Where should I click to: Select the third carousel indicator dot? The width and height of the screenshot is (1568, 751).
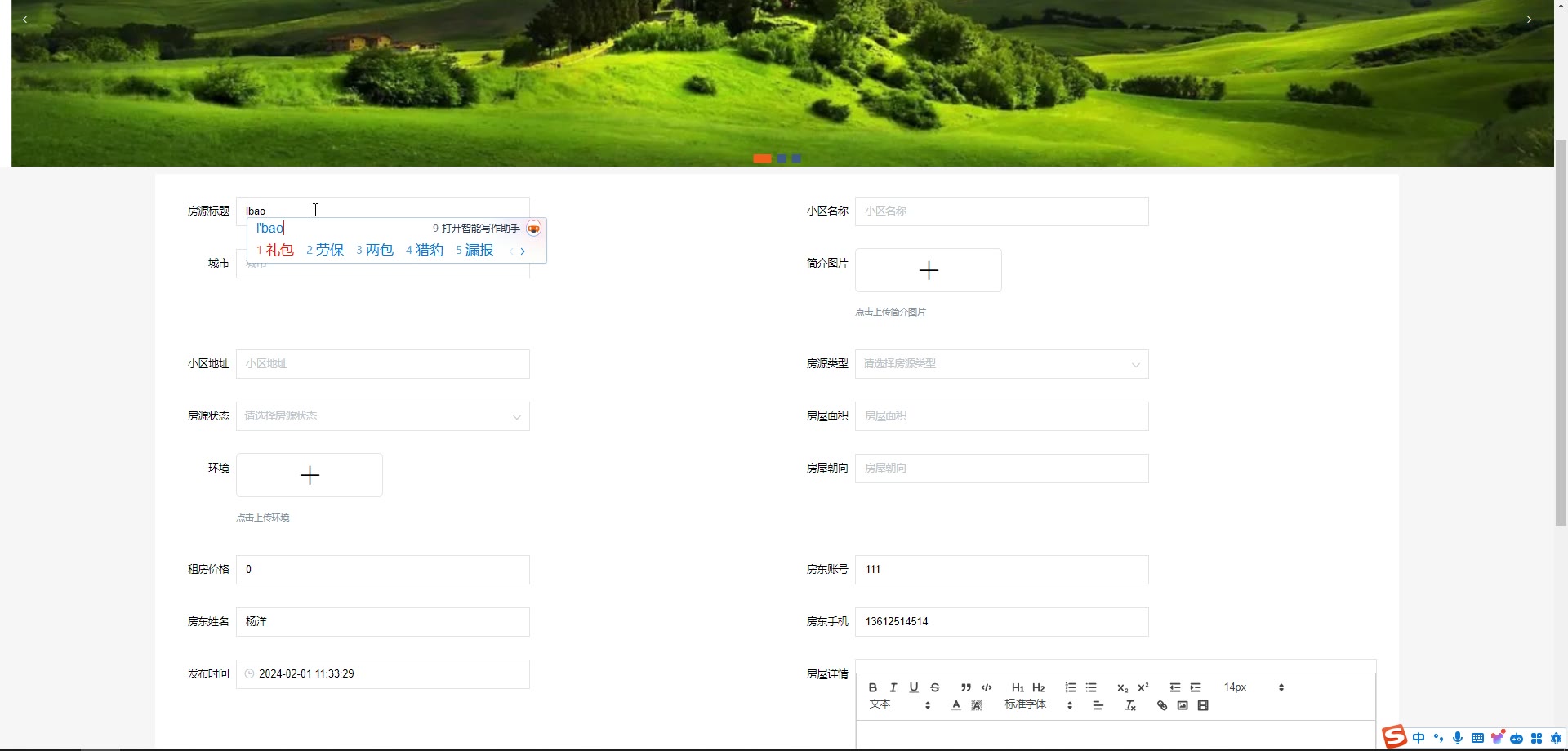796,158
